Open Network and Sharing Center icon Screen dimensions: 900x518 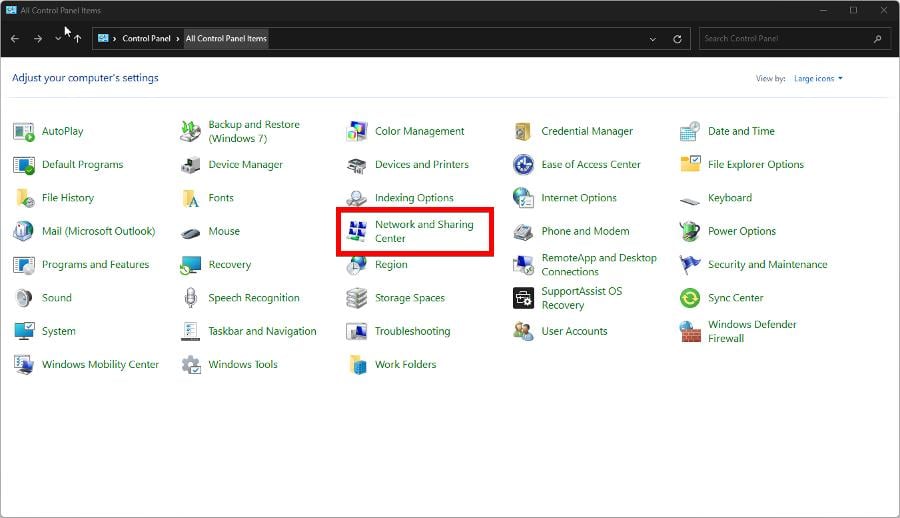[356, 231]
